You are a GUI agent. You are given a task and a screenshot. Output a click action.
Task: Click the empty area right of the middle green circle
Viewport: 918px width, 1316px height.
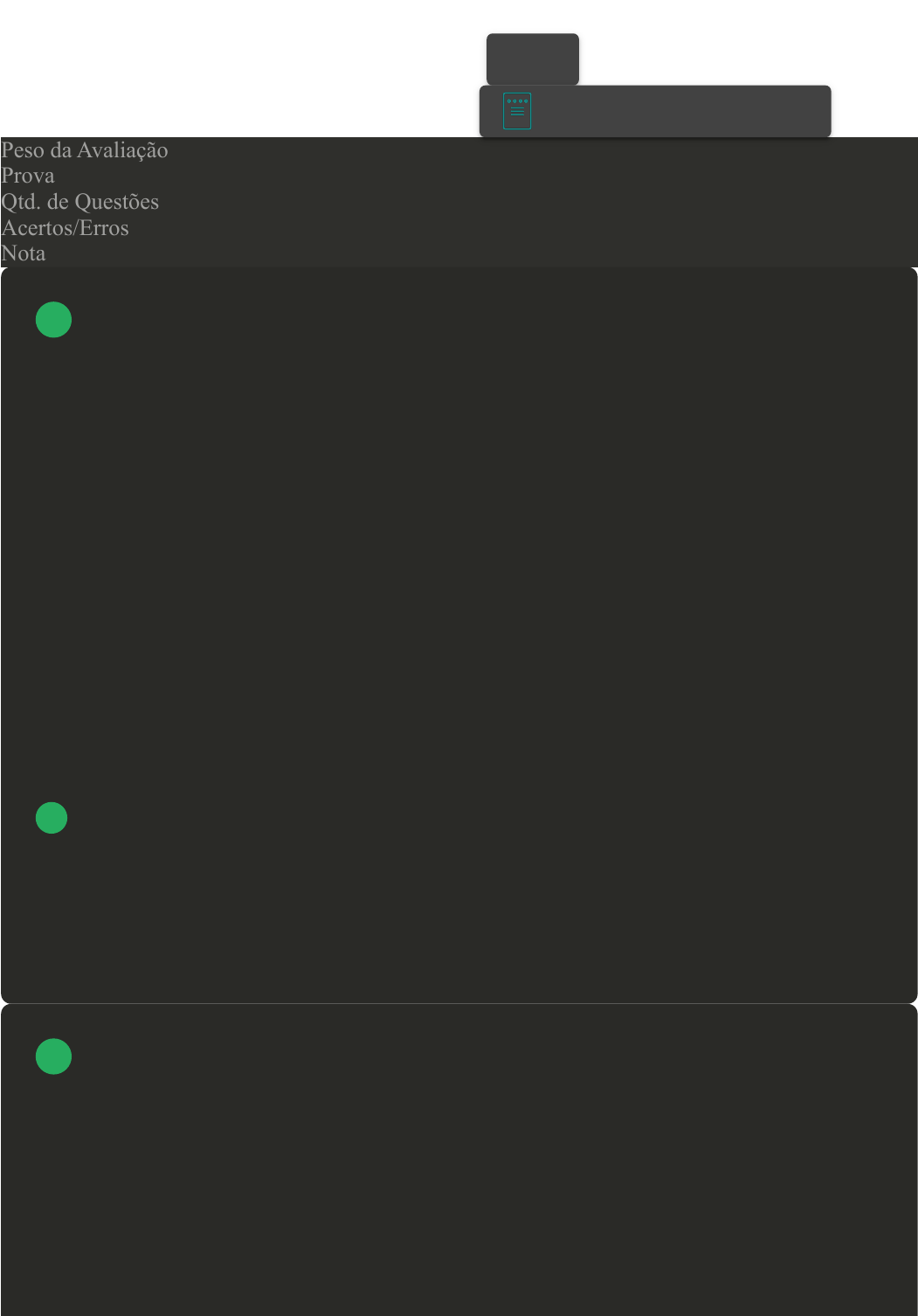pyautogui.click(x=489, y=818)
